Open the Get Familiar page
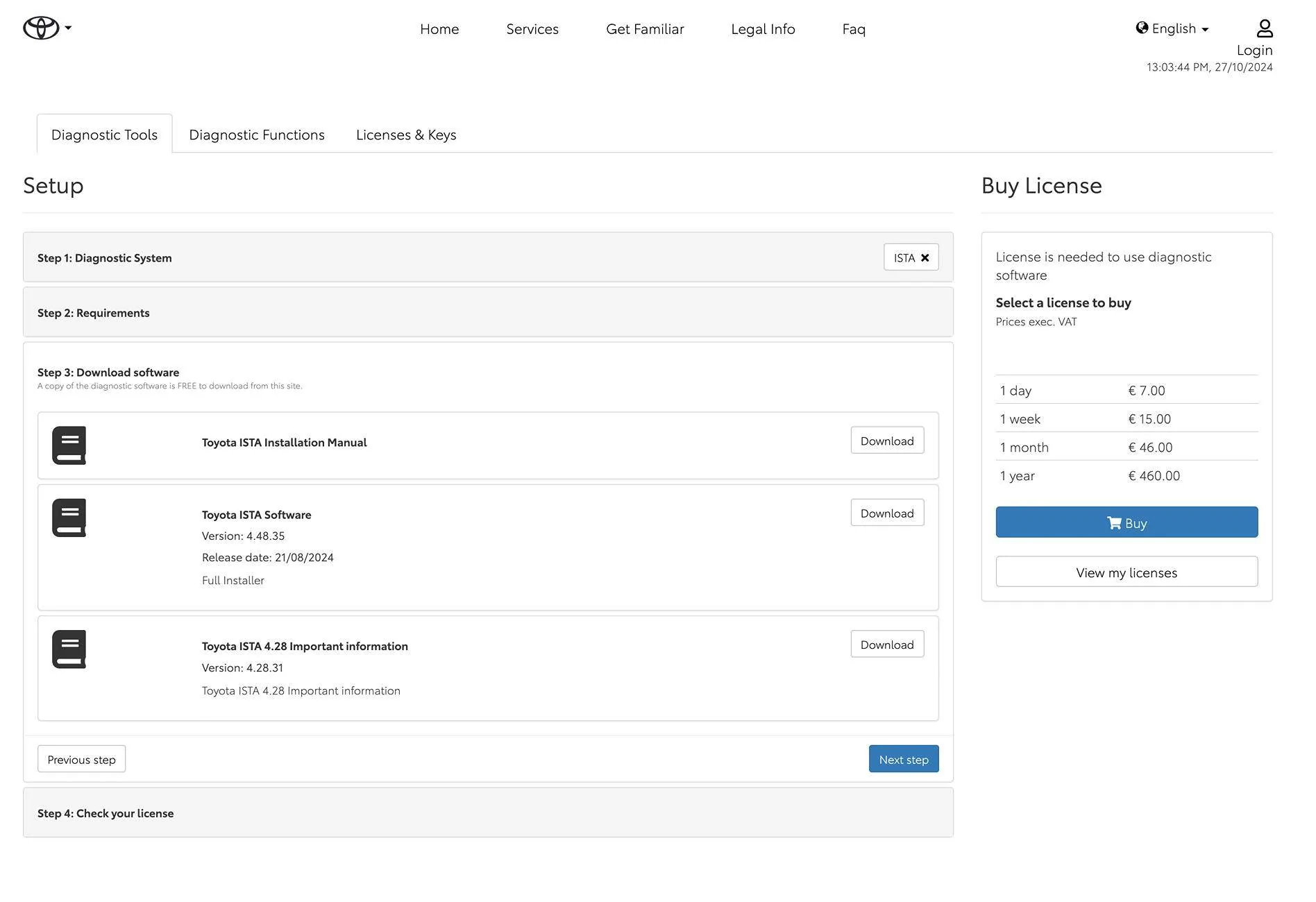The height and width of the screenshot is (902, 1316). [x=645, y=28]
